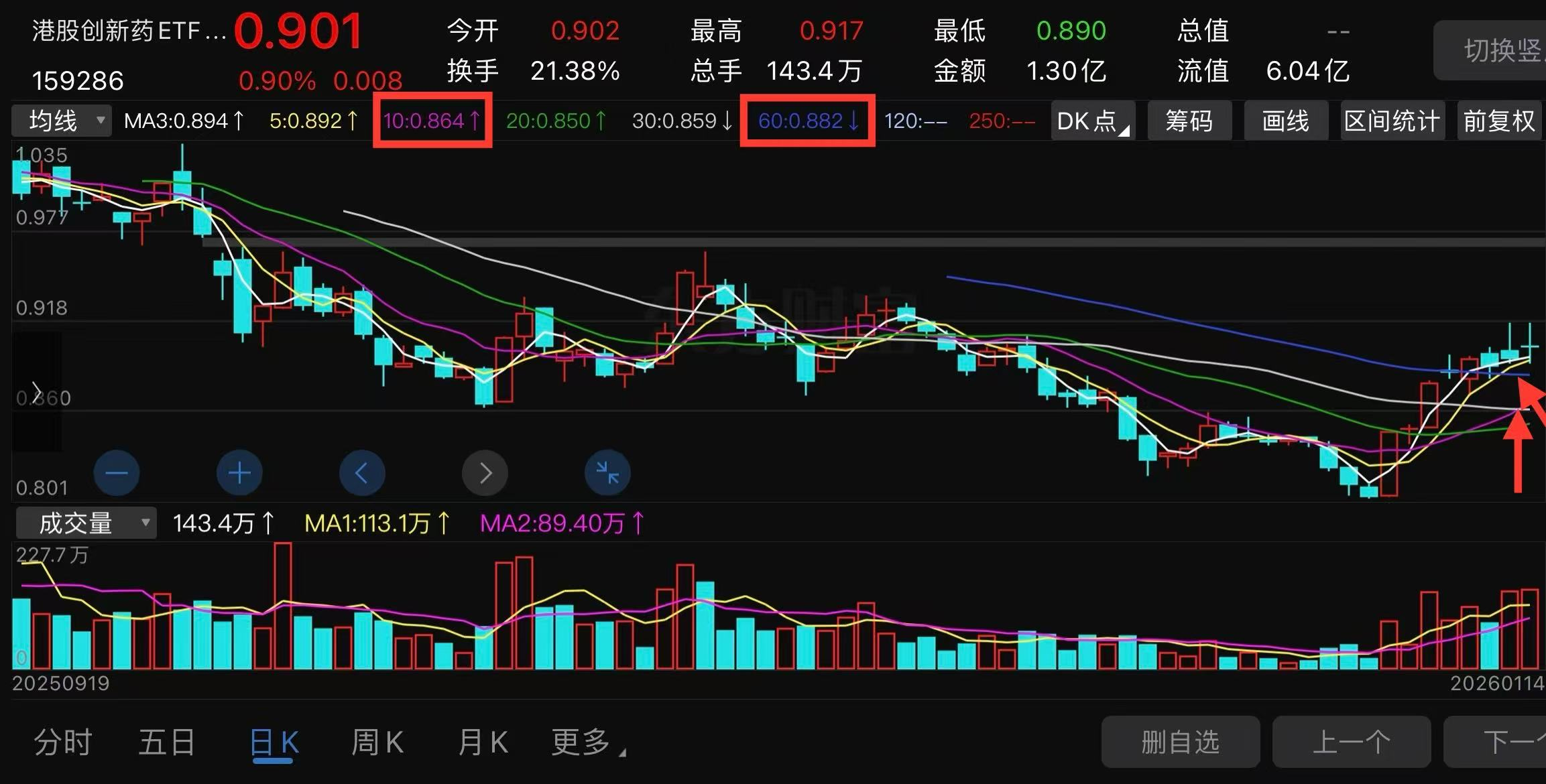Open 区间统计 range statistics
Image resolution: width=1546 pixels, height=784 pixels.
pyautogui.click(x=1392, y=121)
